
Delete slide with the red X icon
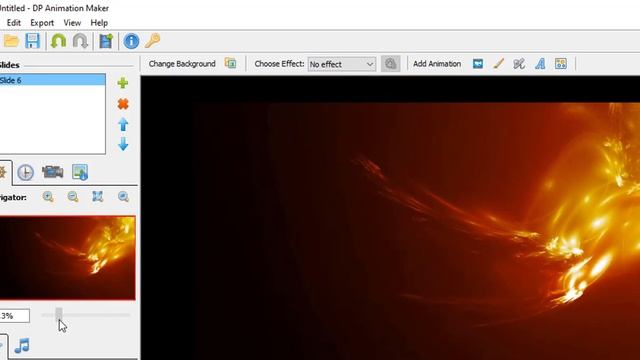click(123, 104)
